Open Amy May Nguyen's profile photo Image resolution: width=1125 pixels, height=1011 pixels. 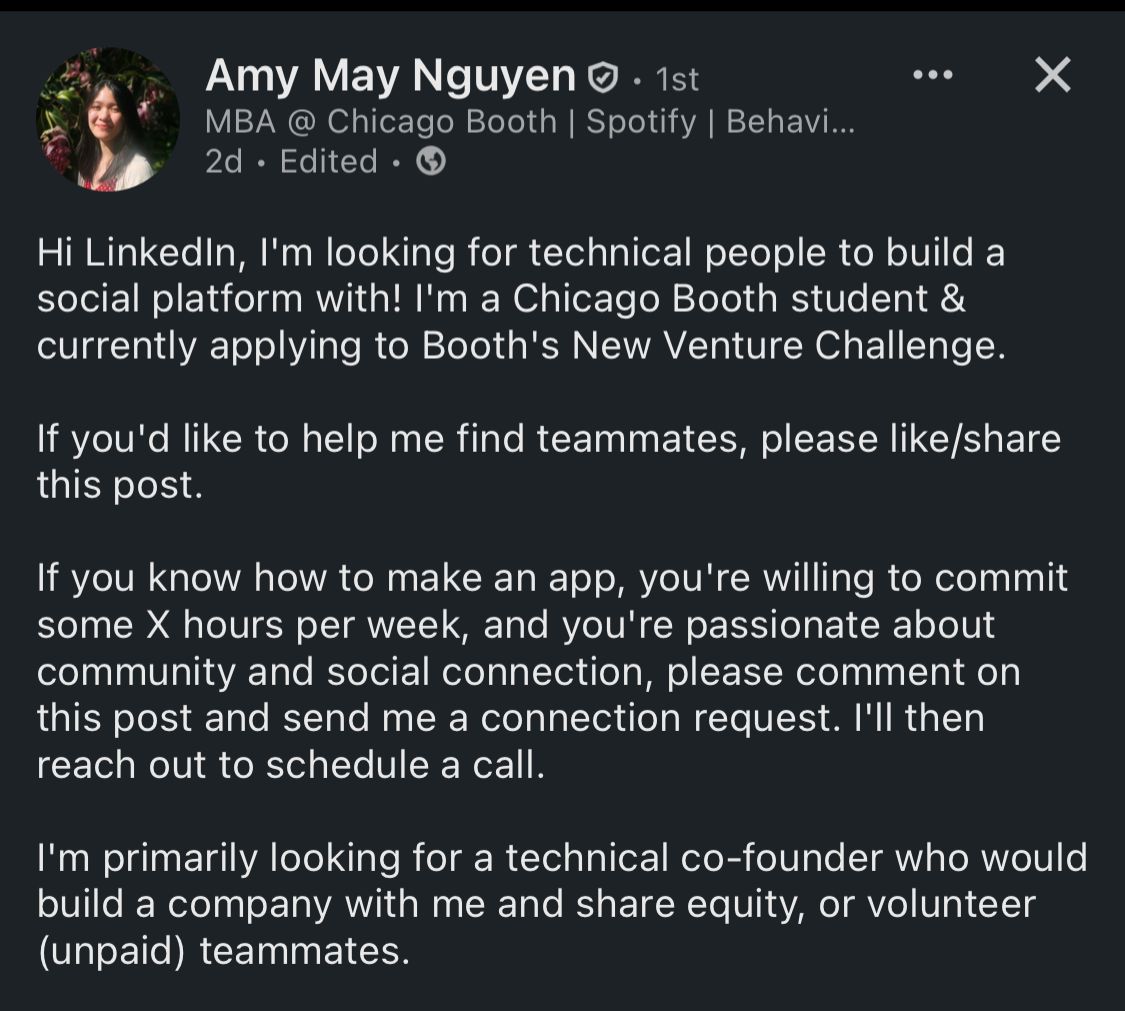[108, 119]
